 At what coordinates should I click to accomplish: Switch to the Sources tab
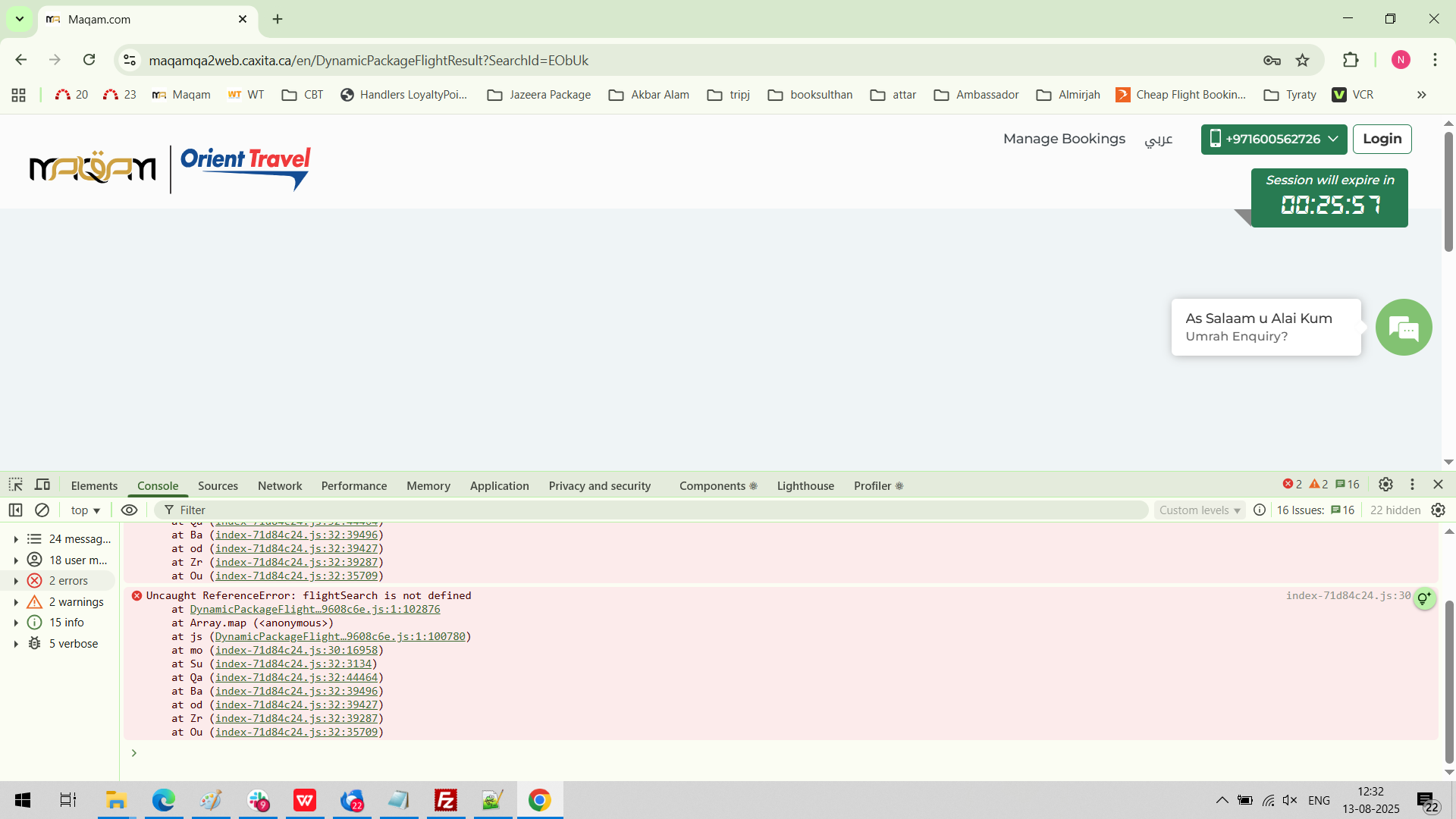[218, 486]
